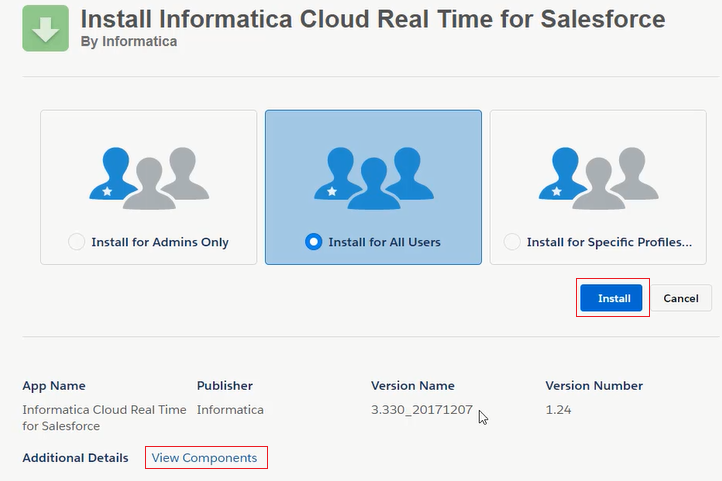Screen dimensions: 722x481
Task: Click the Install for Specific Profiles label
Action: [x=609, y=242]
